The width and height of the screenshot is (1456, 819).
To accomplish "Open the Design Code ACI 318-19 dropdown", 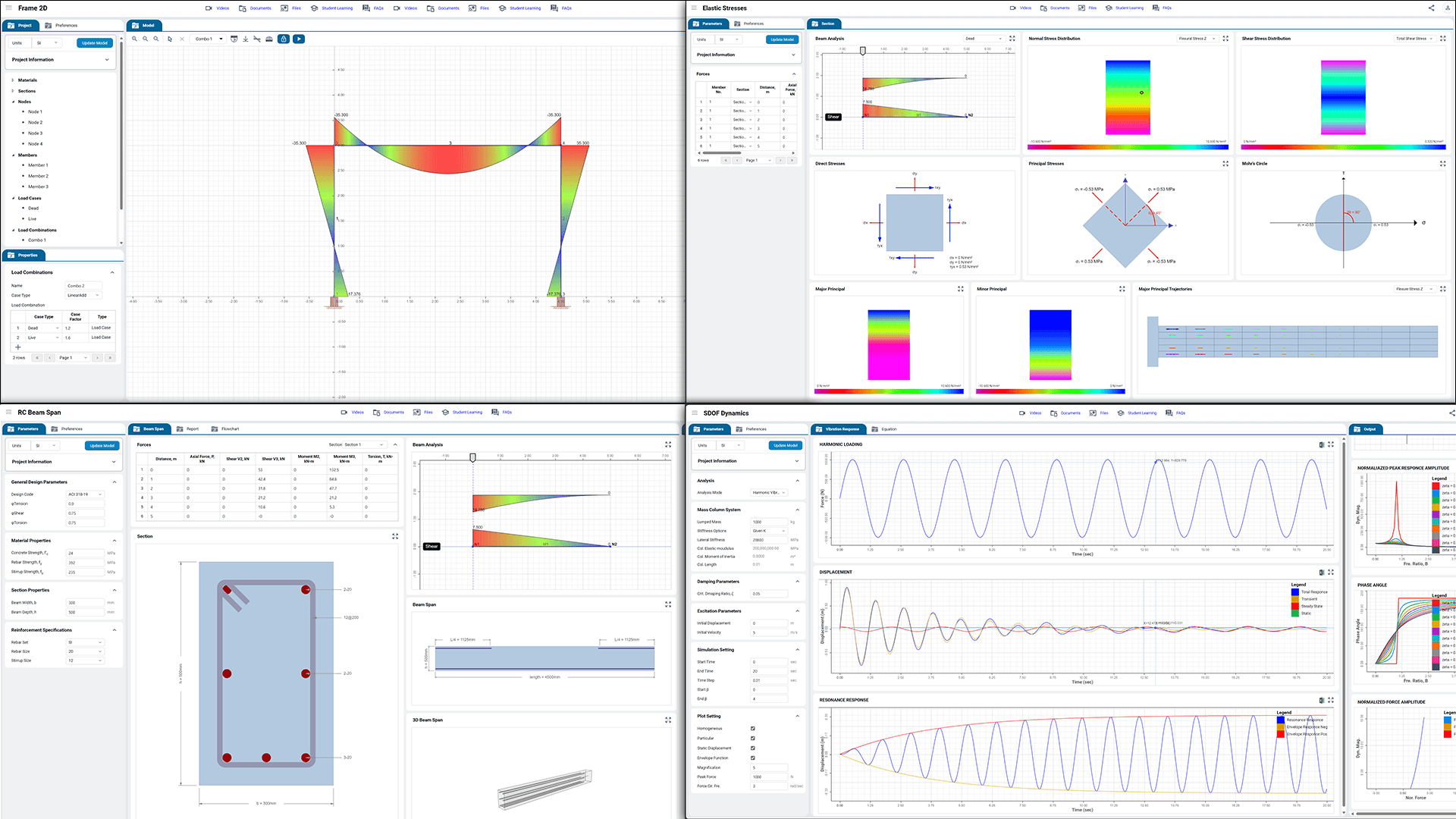I will pos(85,494).
